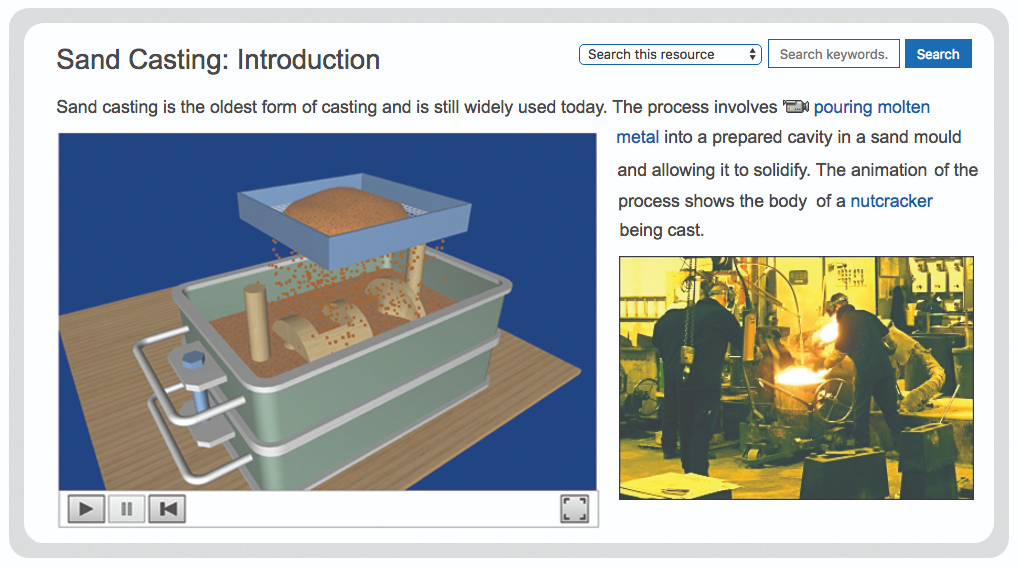This screenshot has width=1020, height=568.
Task: Click the 'Sand Casting: Introduction' heading
Action: pyautogui.click(x=218, y=59)
